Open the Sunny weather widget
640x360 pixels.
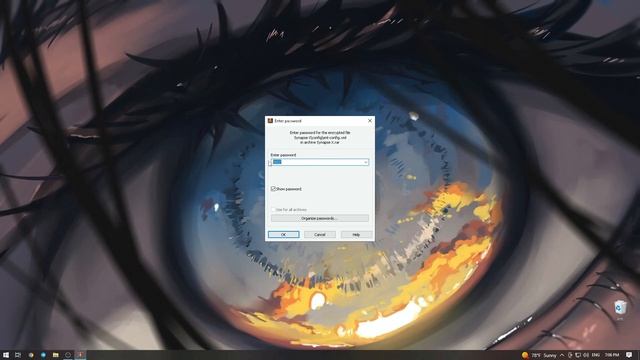tap(539, 355)
